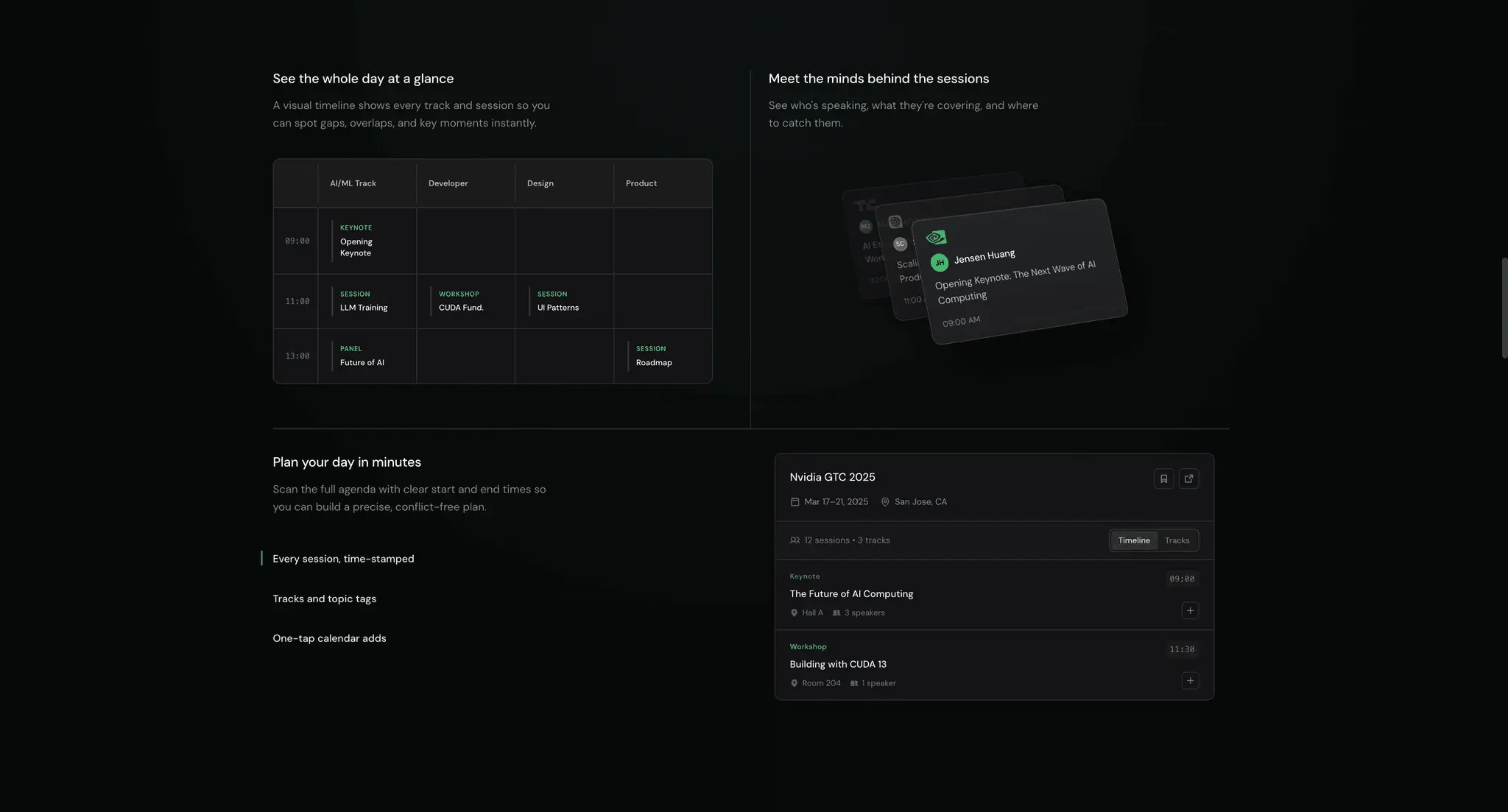Select Tracks and topic tags feature
The height and width of the screenshot is (812, 1508).
pos(324,599)
